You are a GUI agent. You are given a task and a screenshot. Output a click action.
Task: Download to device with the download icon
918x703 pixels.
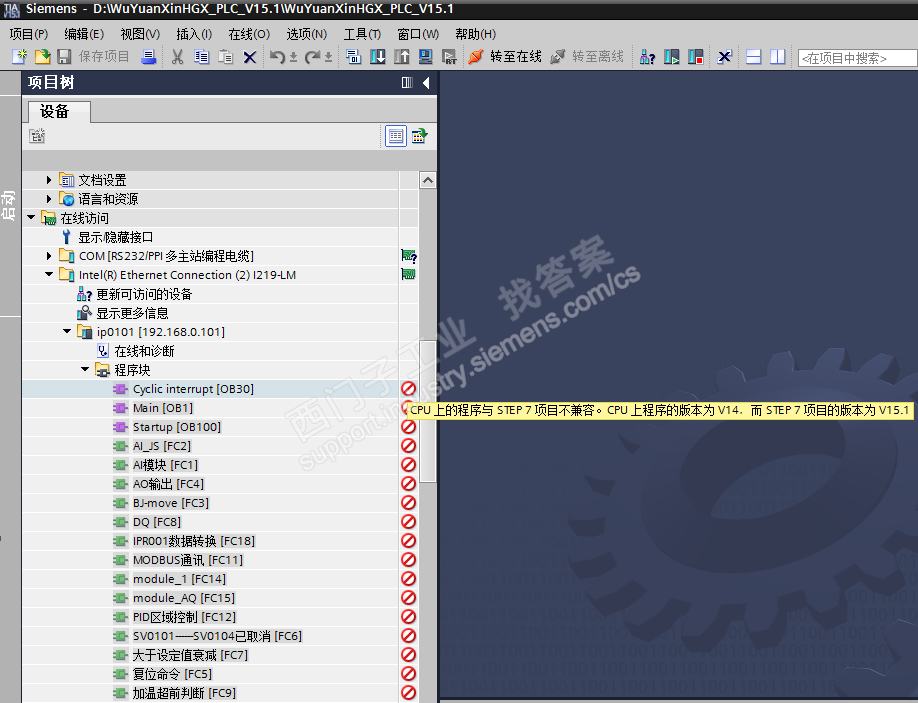(378, 57)
